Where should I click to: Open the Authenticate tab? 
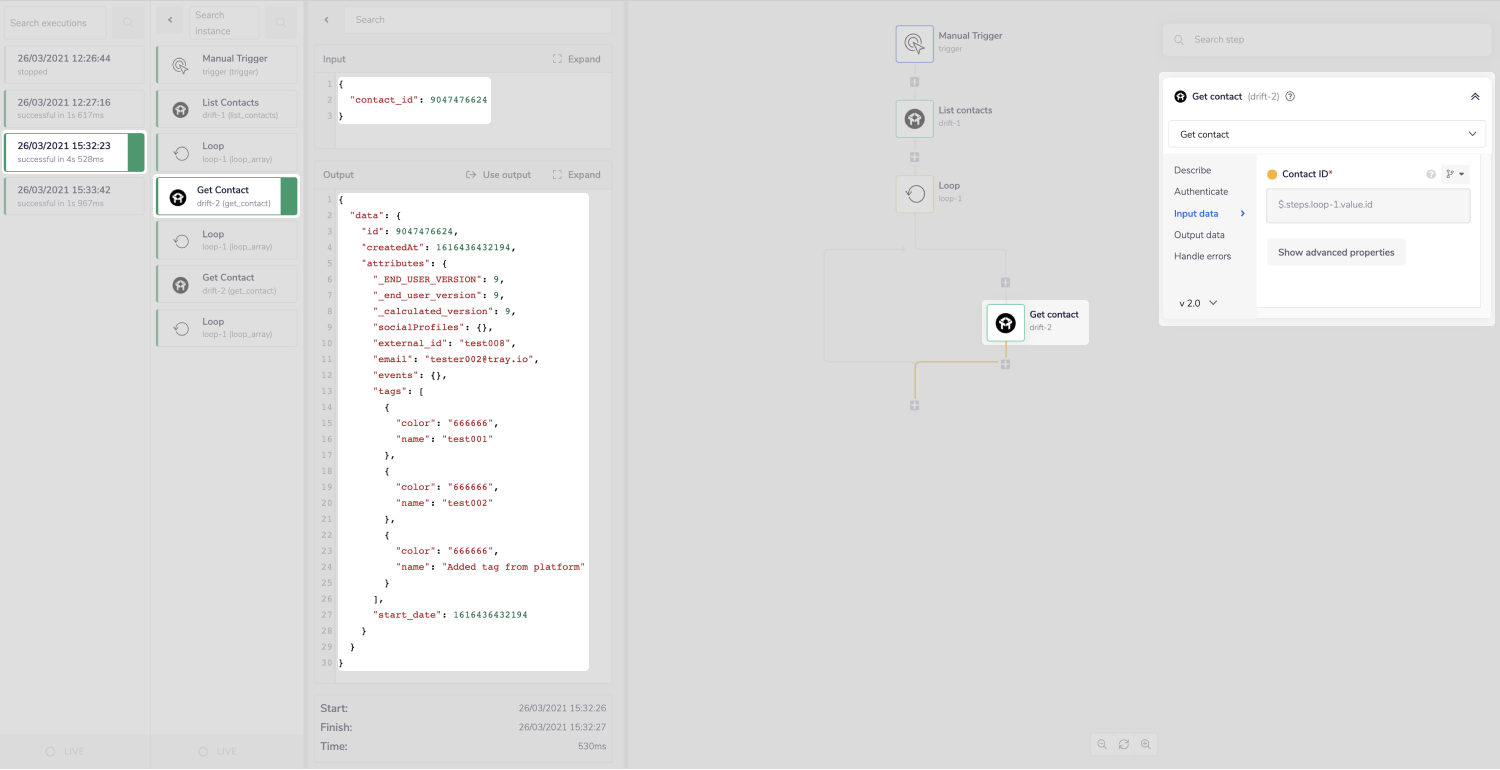click(x=1201, y=192)
